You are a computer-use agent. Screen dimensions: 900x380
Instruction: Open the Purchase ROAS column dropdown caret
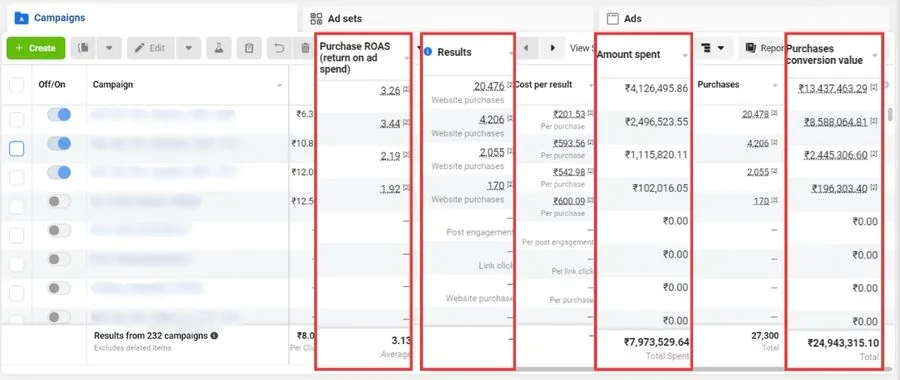[407, 59]
